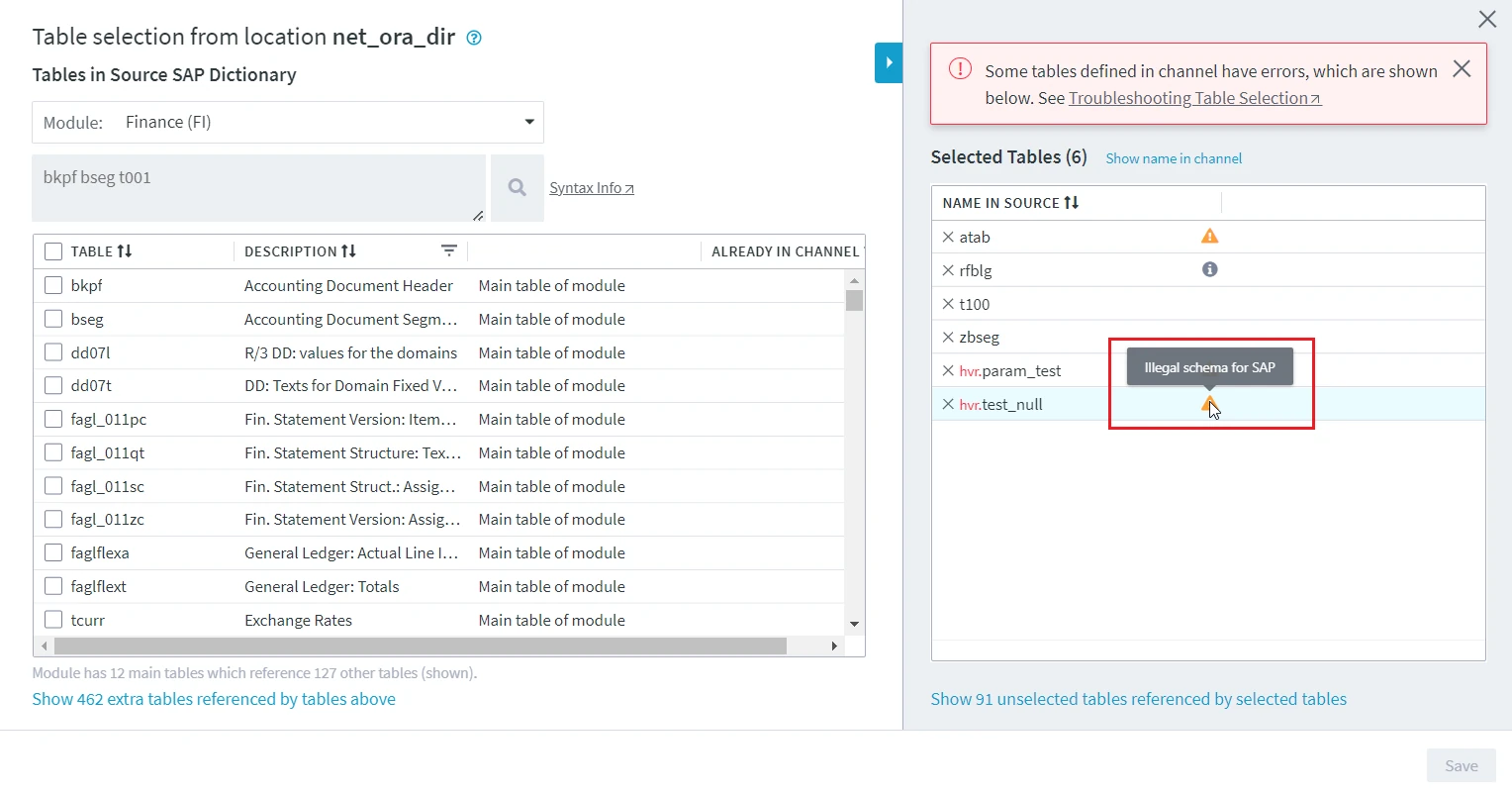Open Troubleshooting Table Selection link

[1193, 98]
